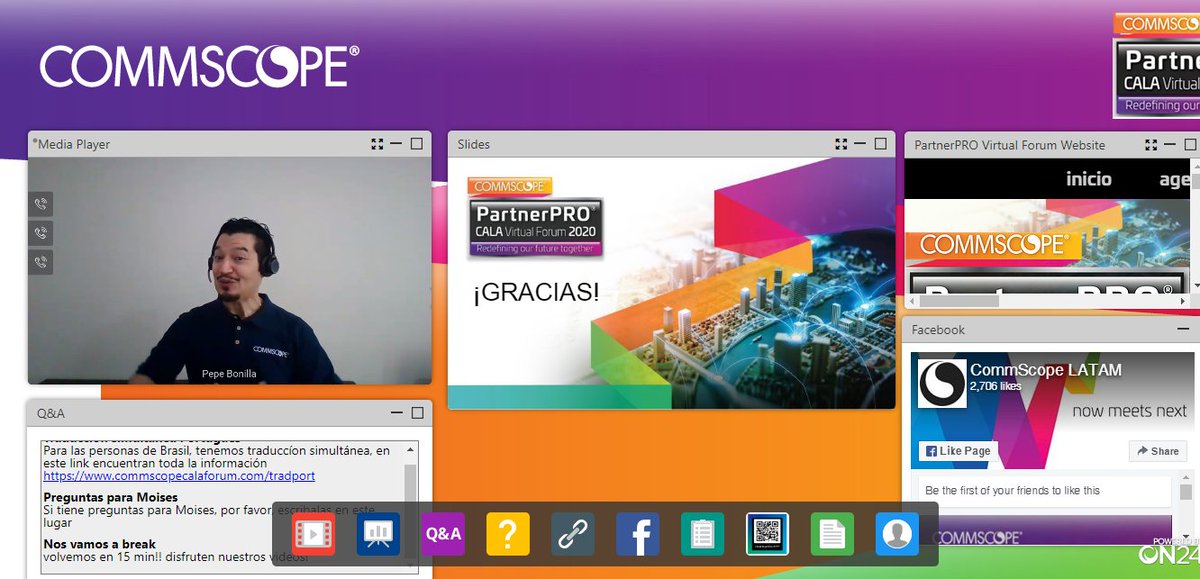The image size is (1200, 579).
Task: Expand PartnerPRO Virtual Forum Website panel fullscreen
Action: pos(1151,145)
